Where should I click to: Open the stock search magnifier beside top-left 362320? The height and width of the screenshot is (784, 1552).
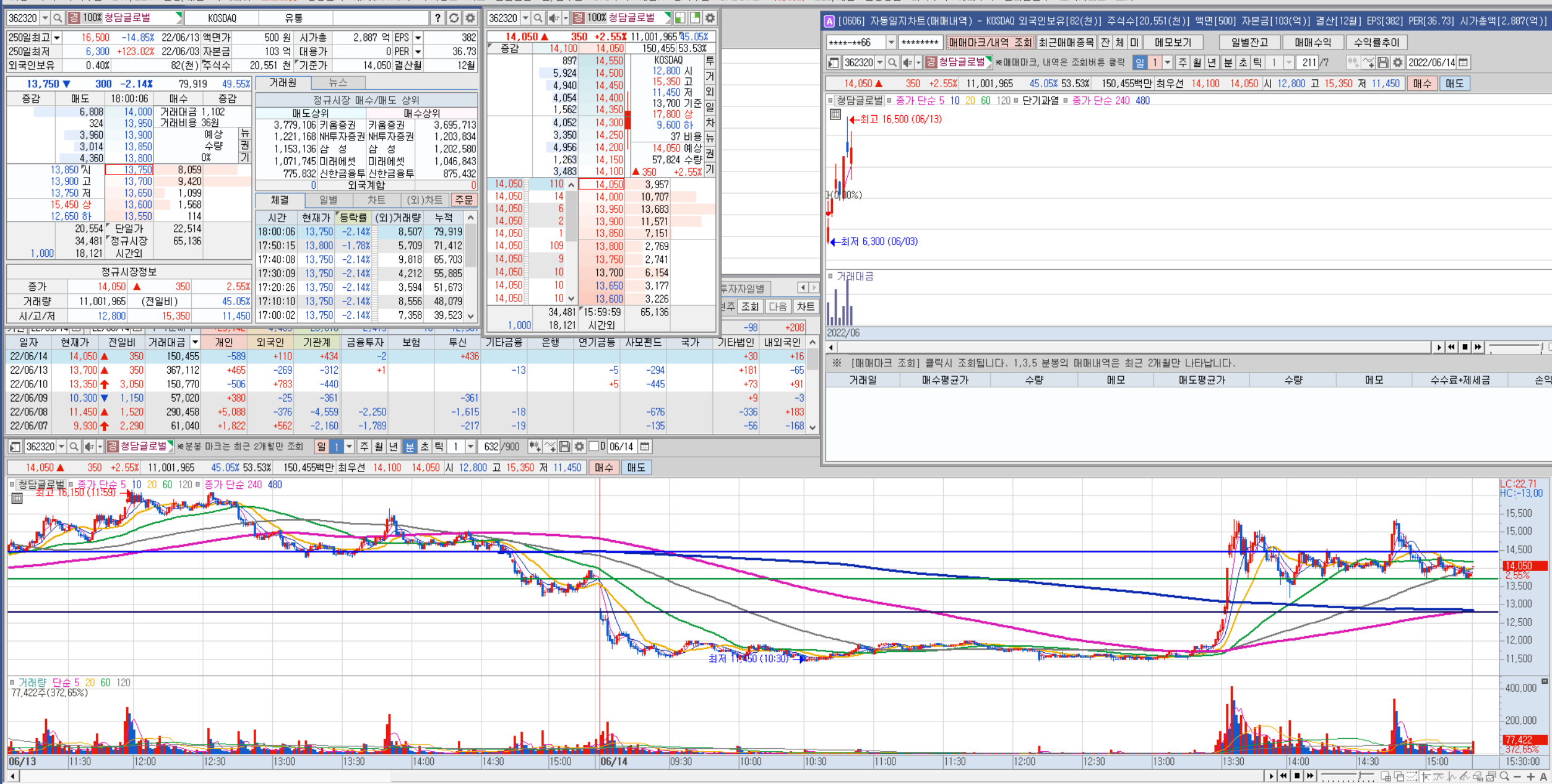coord(58,18)
